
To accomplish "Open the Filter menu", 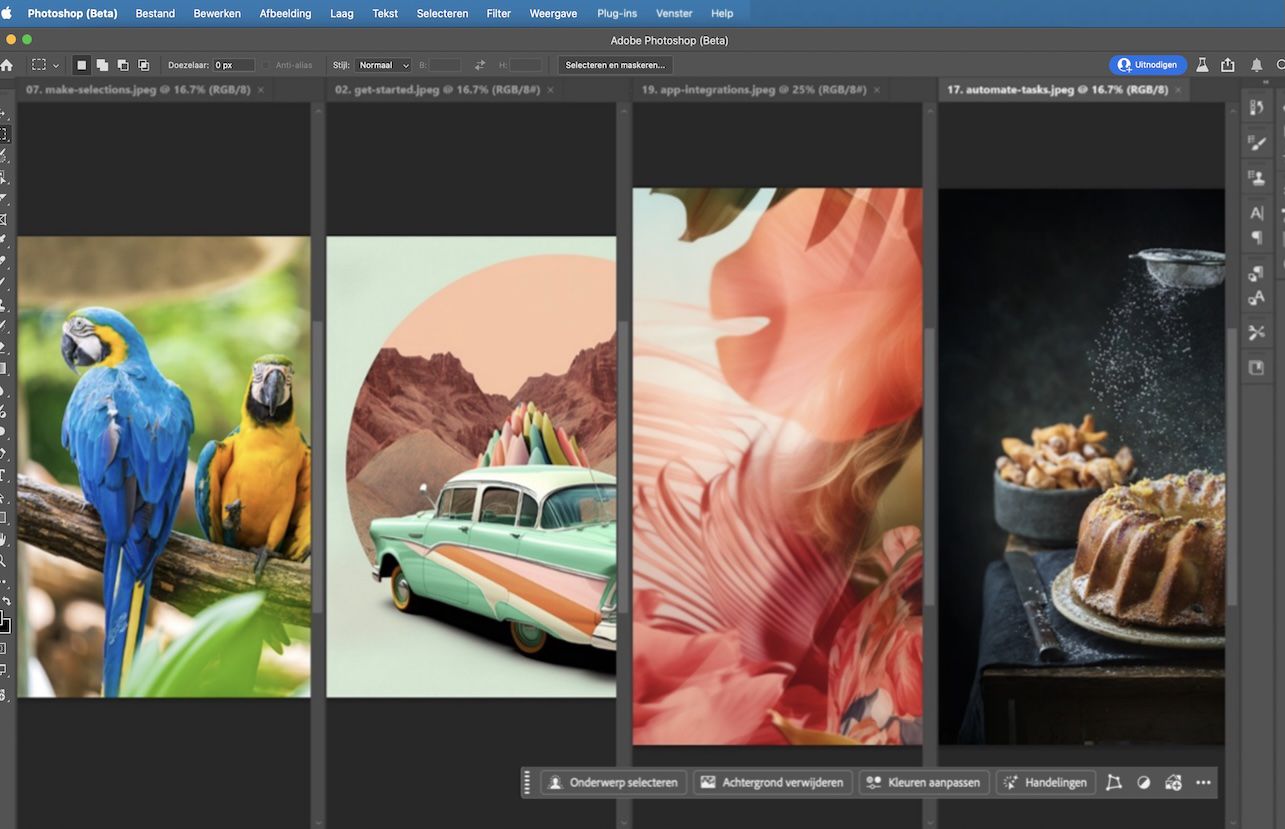I will click(498, 13).
